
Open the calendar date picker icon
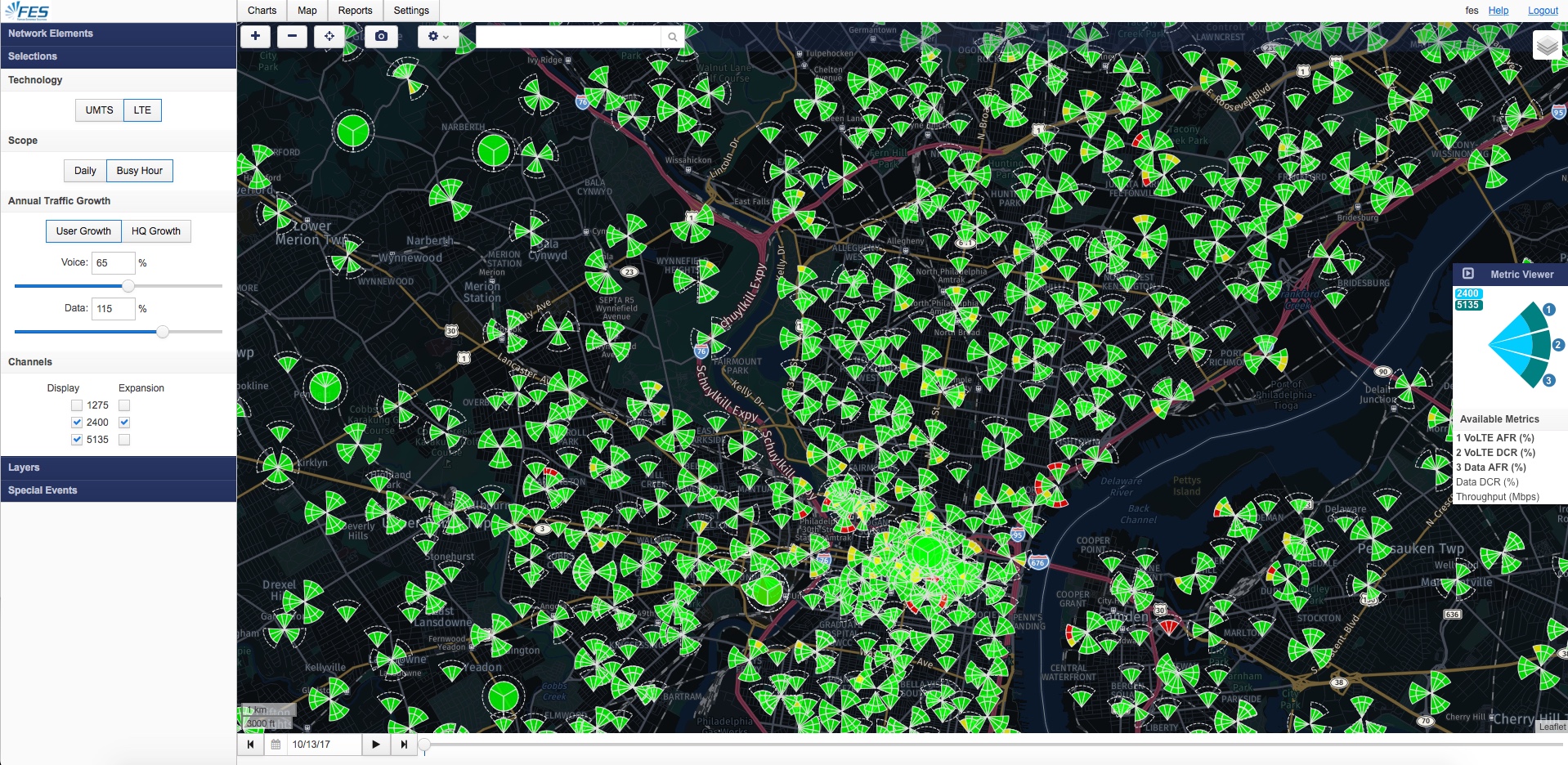pyautogui.click(x=276, y=745)
